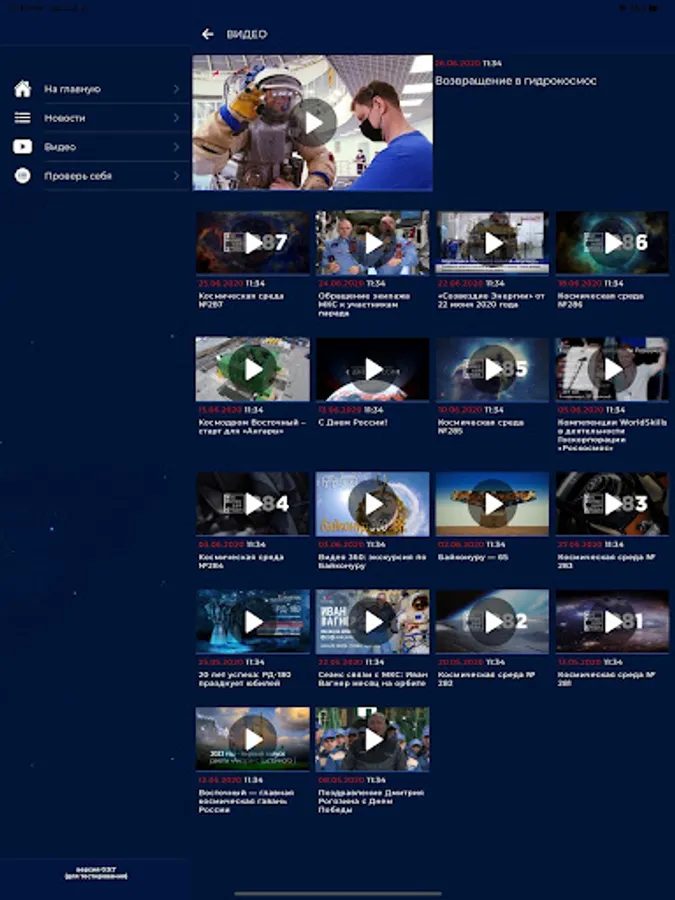Open title Космическая среда №287
Image resolution: width=675 pixels, height=900 pixels.
point(241,300)
